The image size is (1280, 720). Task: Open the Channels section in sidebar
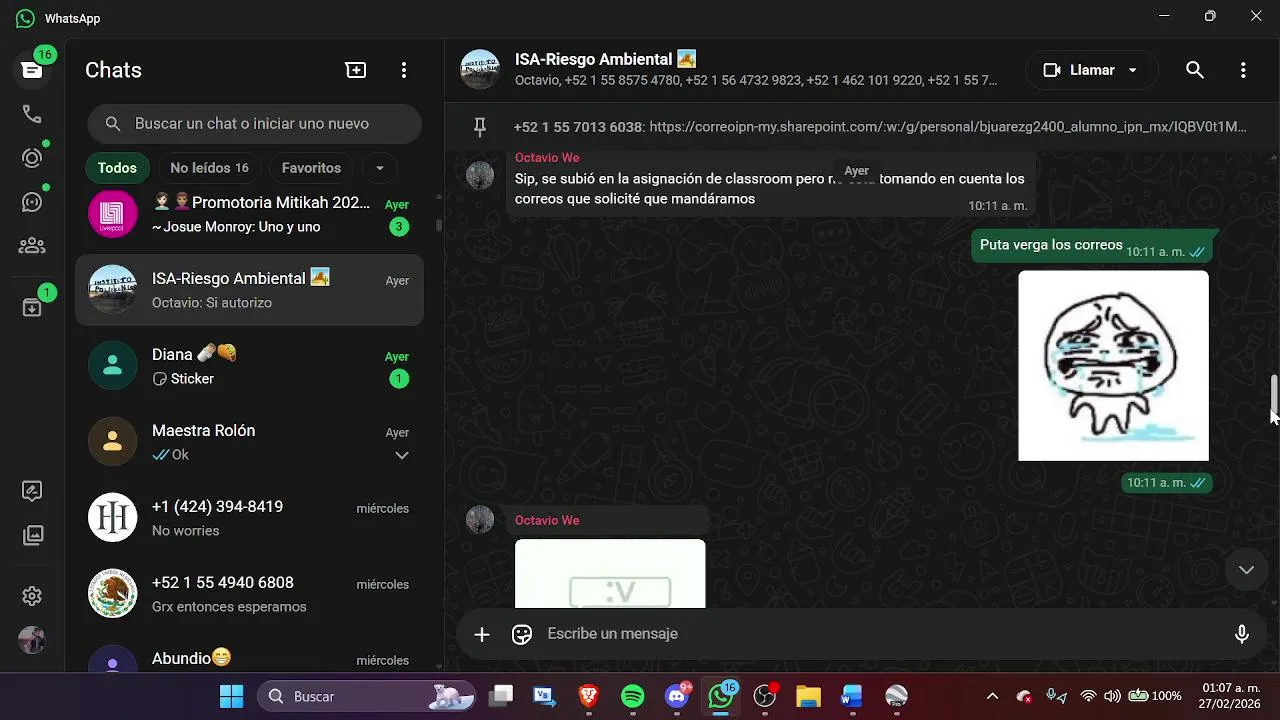coord(32,202)
